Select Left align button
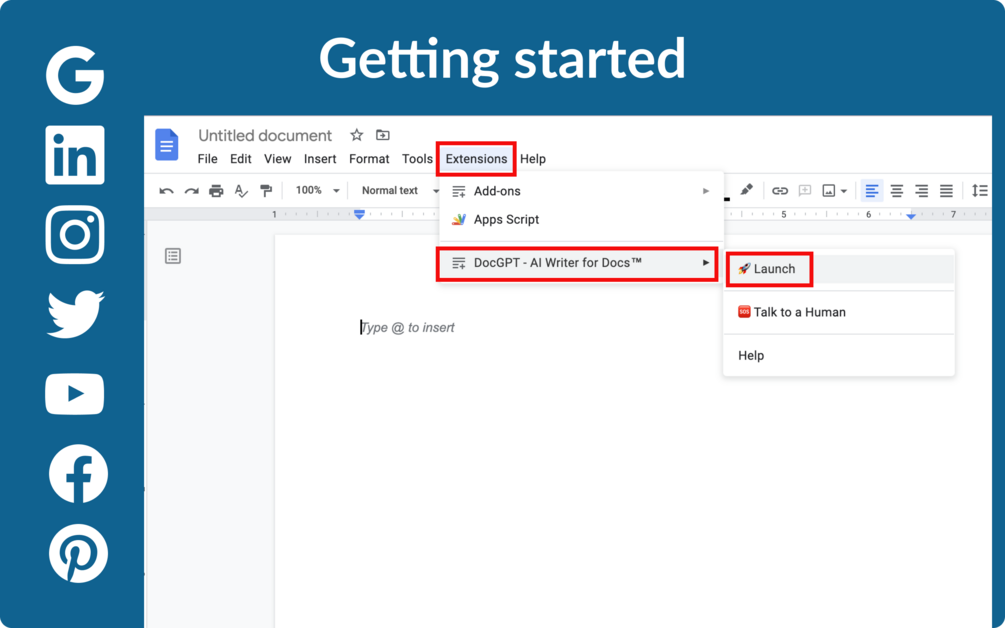The height and width of the screenshot is (628, 1005). pyautogui.click(x=872, y=191)
